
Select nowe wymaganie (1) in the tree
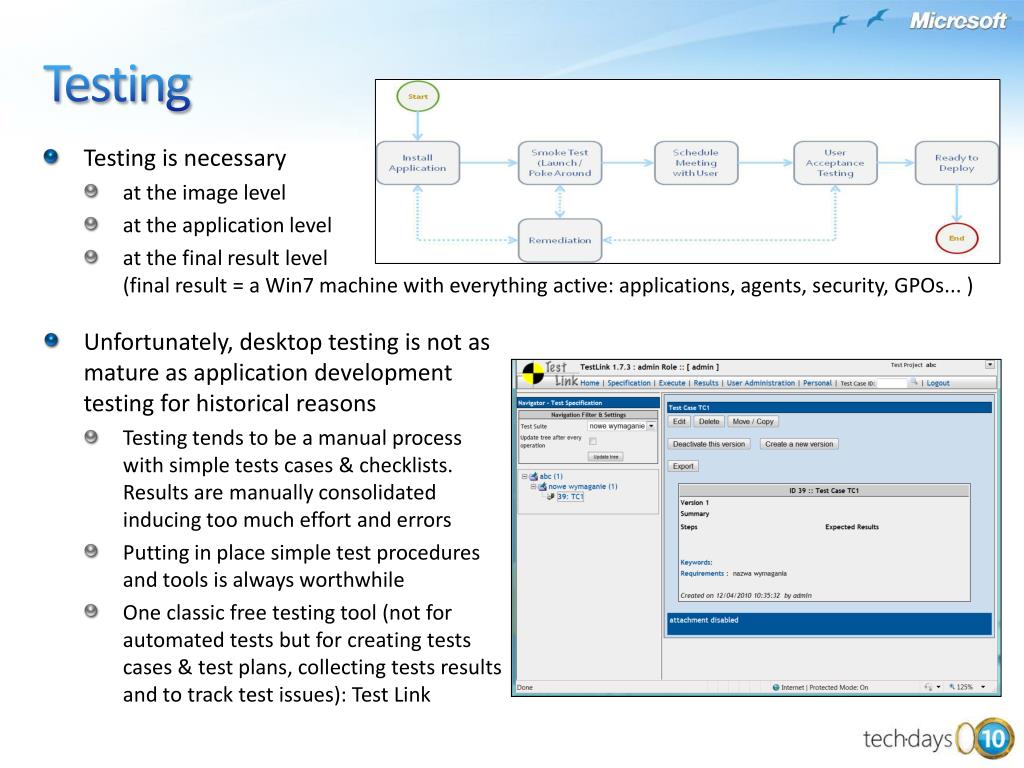583,487
